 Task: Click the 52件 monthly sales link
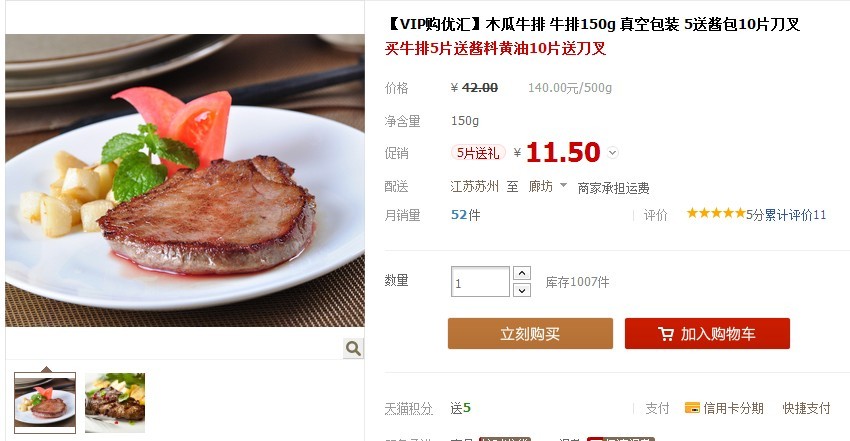coord(466,215)
